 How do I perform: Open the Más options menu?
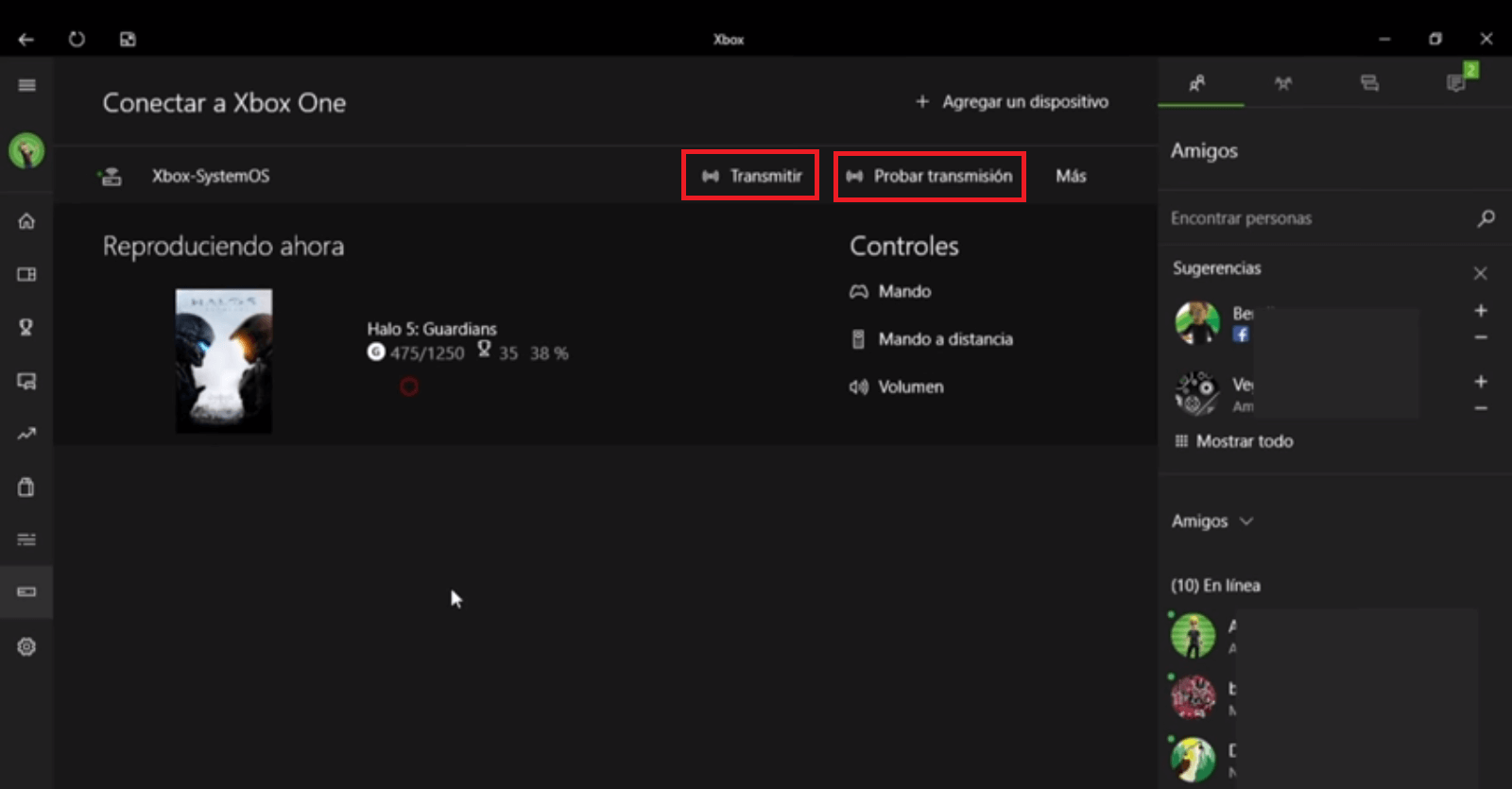(x=1071, y=176)
